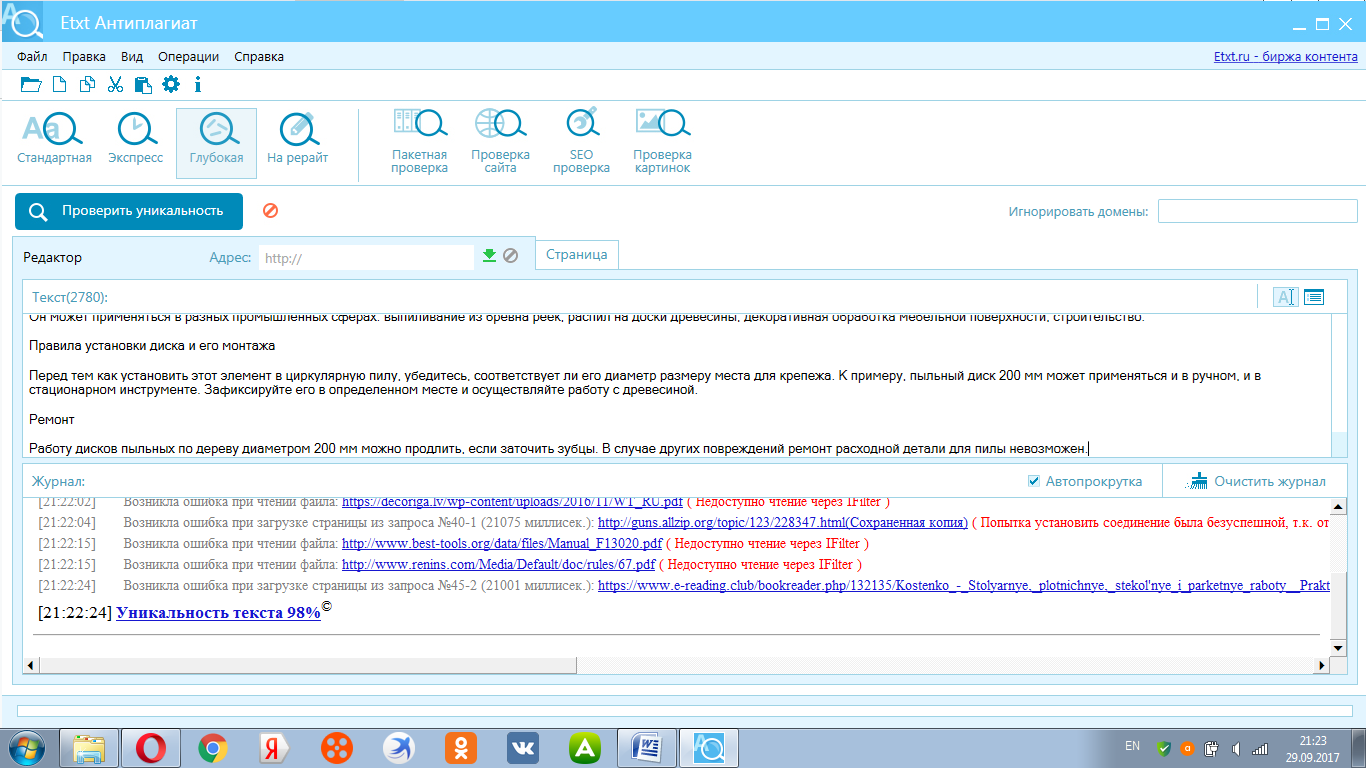Click red stop check icon
1366x768 pixels.
(270, 211)
